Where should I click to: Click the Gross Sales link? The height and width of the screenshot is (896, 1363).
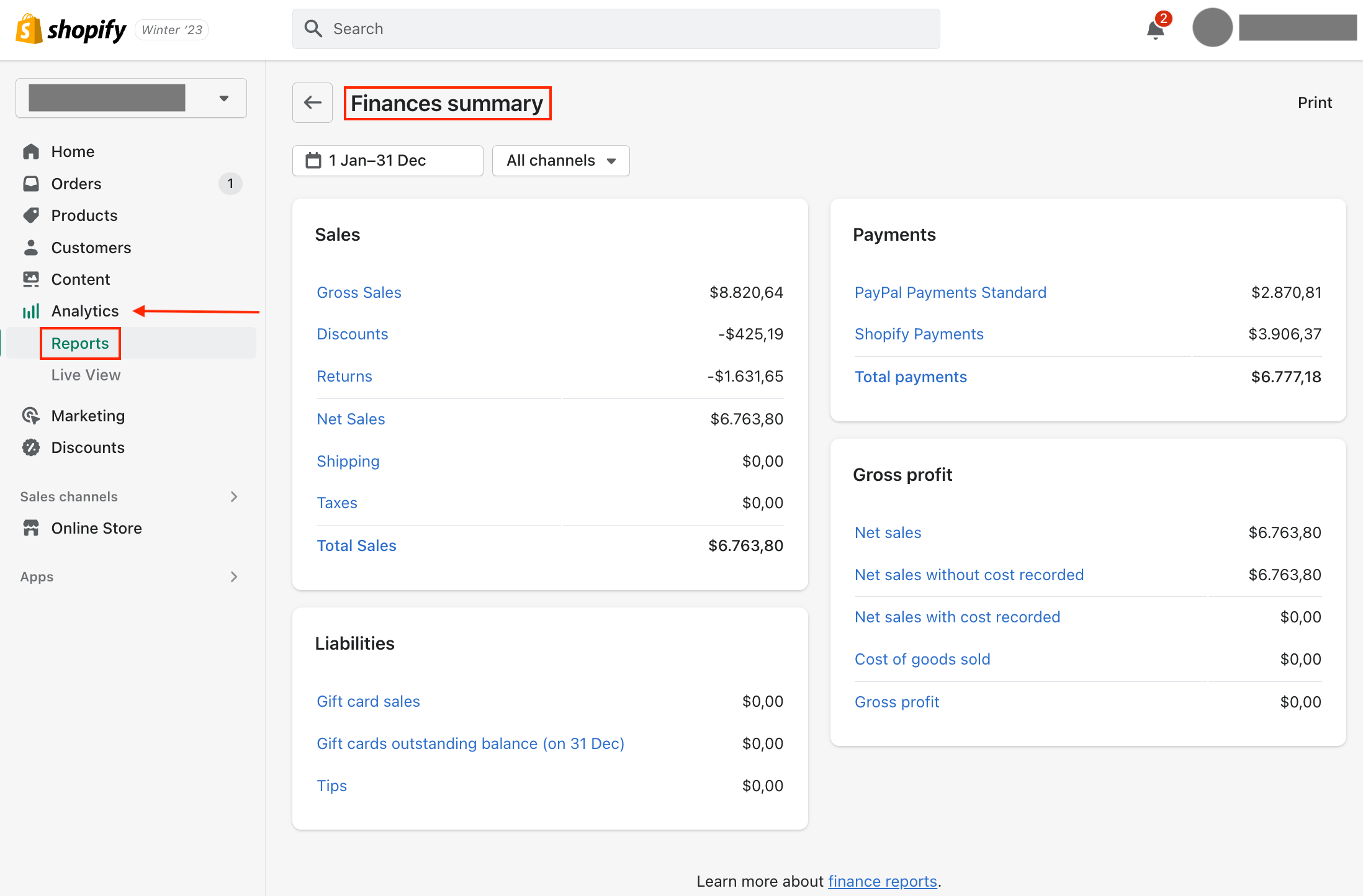pos(358,291)
